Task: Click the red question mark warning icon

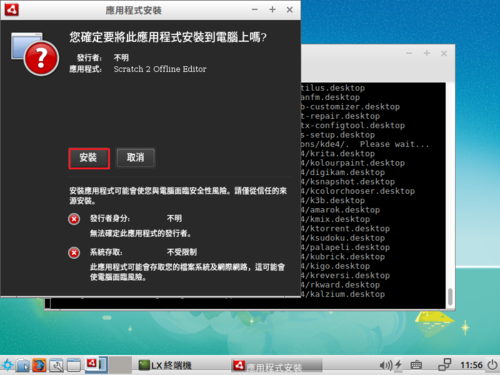Action: [42, 58]
